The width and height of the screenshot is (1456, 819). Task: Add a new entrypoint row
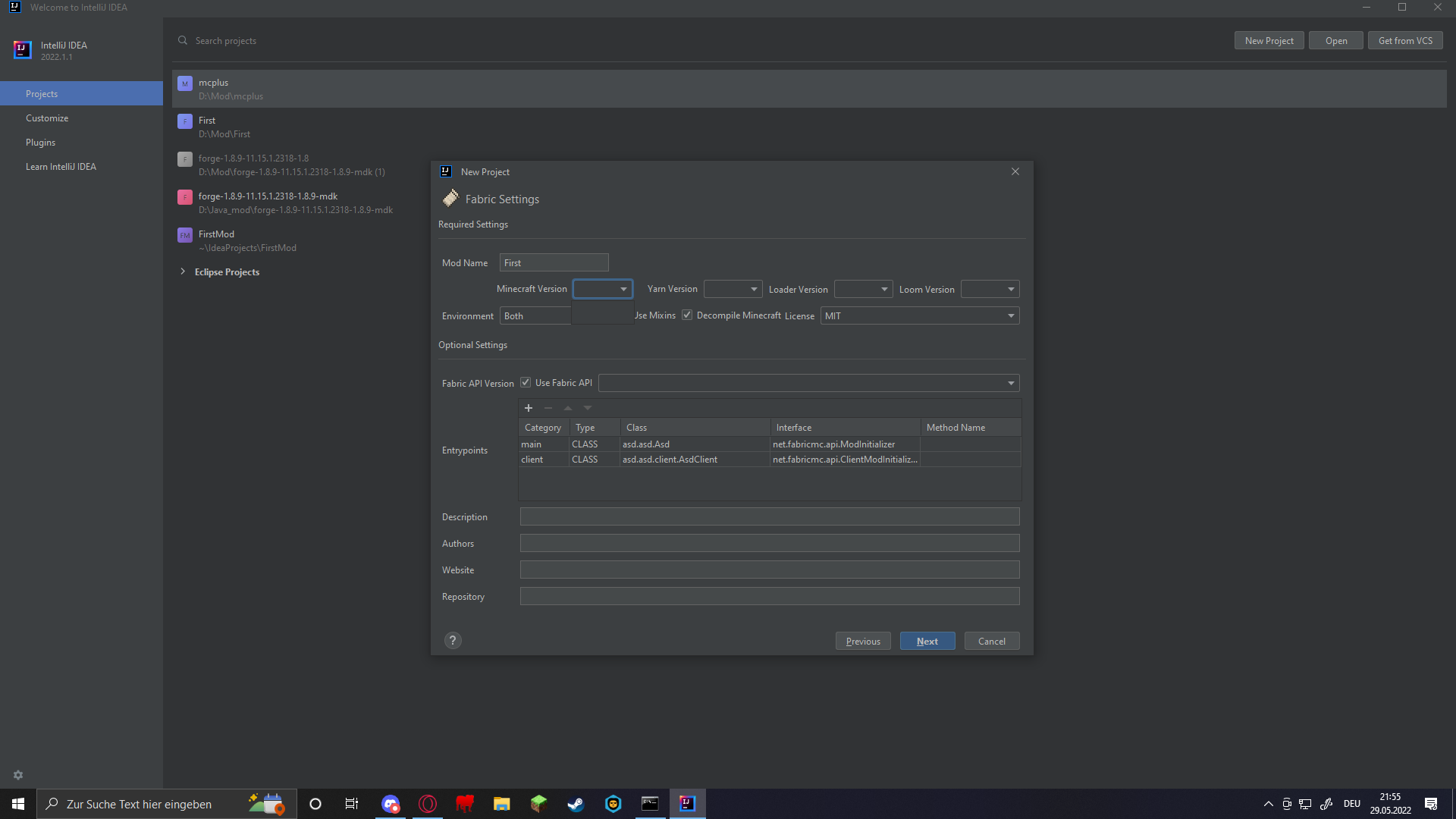[x=529, y=408]
